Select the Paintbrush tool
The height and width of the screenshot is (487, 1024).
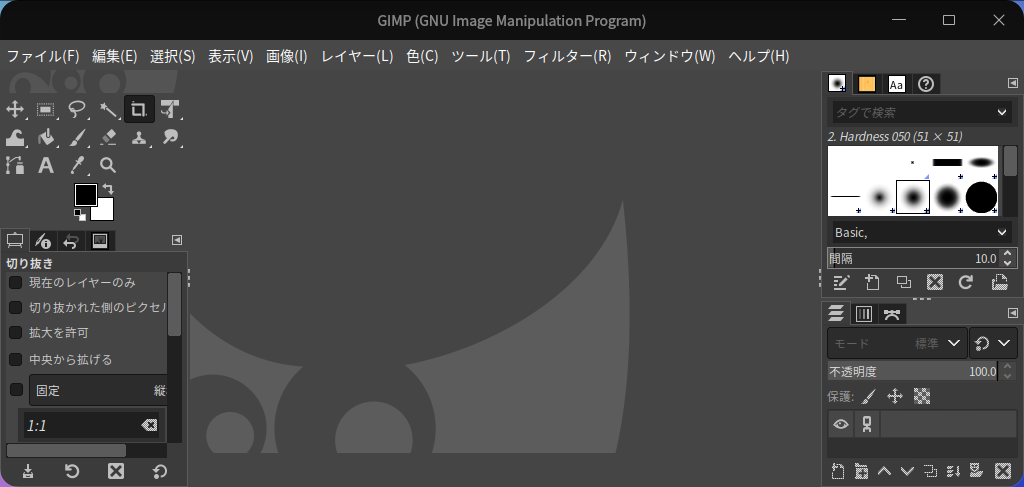77,138
